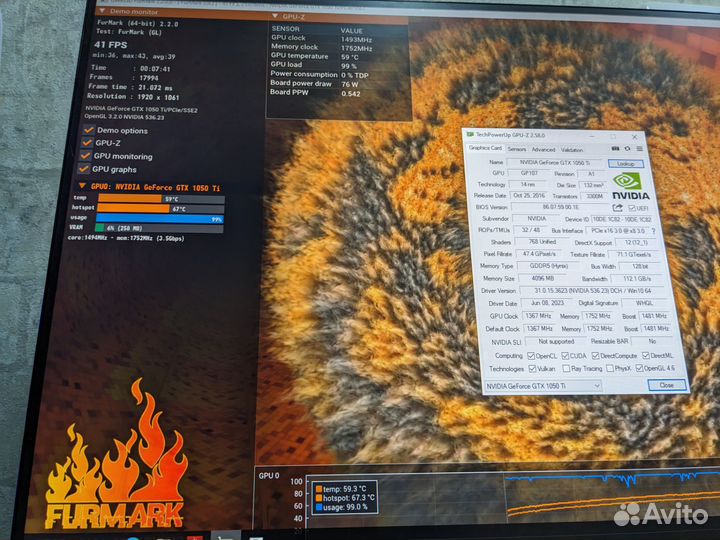Open the Advanced tab
Image resolution: width=720 pixels, height=540 pixels.
tap(543, 150)
